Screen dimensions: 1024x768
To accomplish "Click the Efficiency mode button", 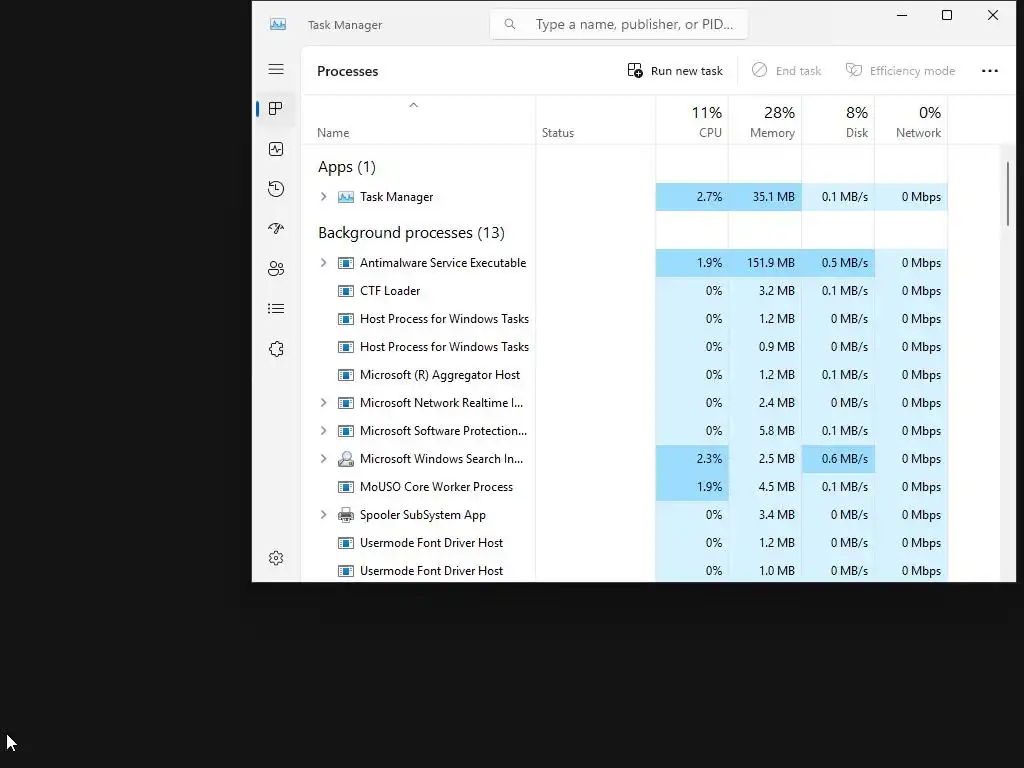I will pos(900,71).
